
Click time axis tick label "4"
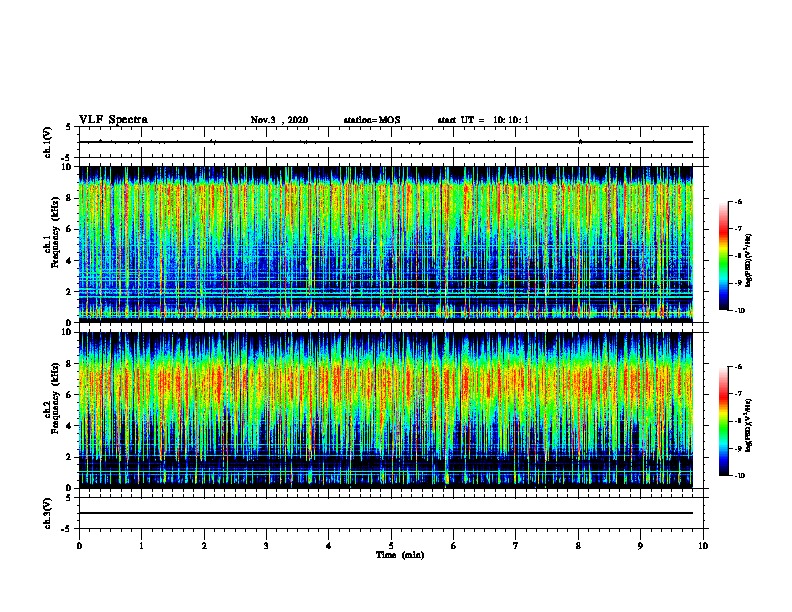pyautogui.click(x=329, y=546)
